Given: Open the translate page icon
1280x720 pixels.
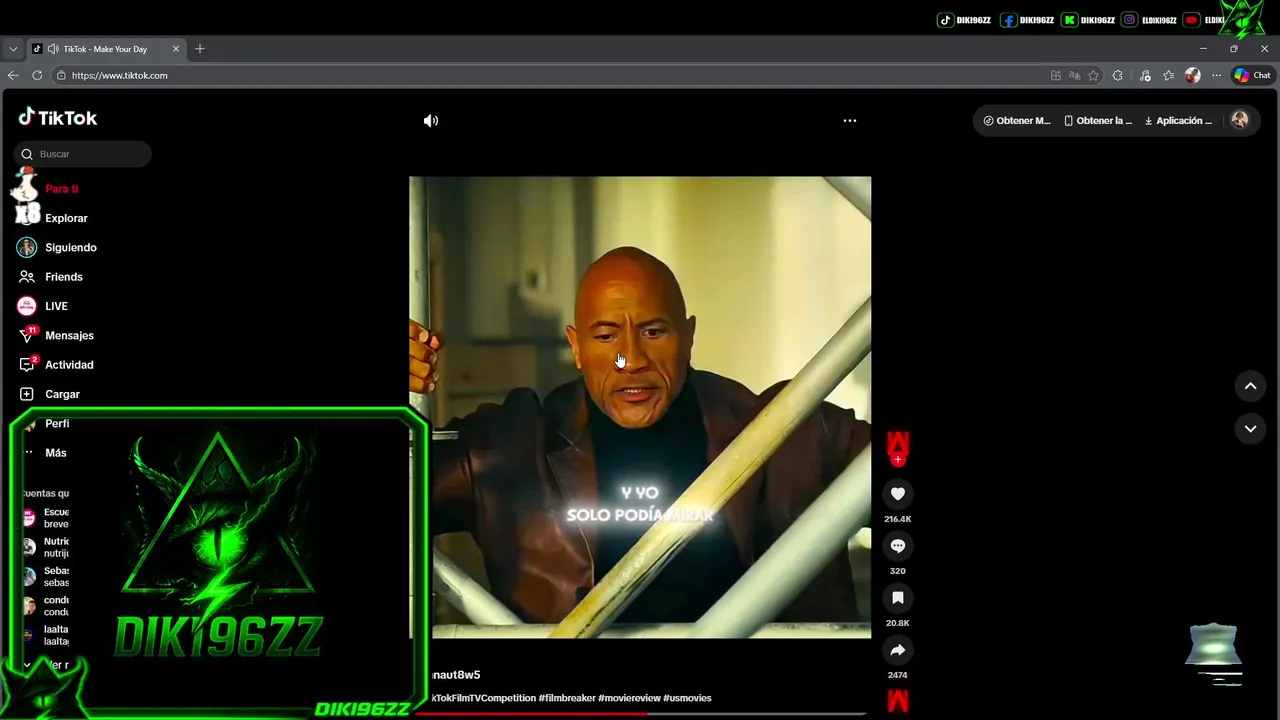Looking at the screenshot, I should tap(1075, 75).
